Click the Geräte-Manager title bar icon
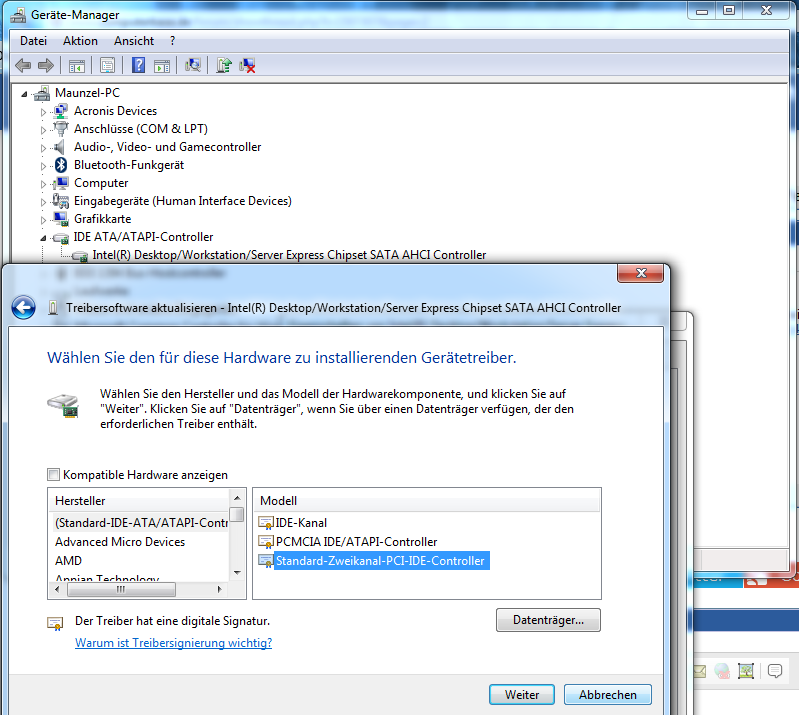This screenshot has width=799, height=715. coord(18,15)
